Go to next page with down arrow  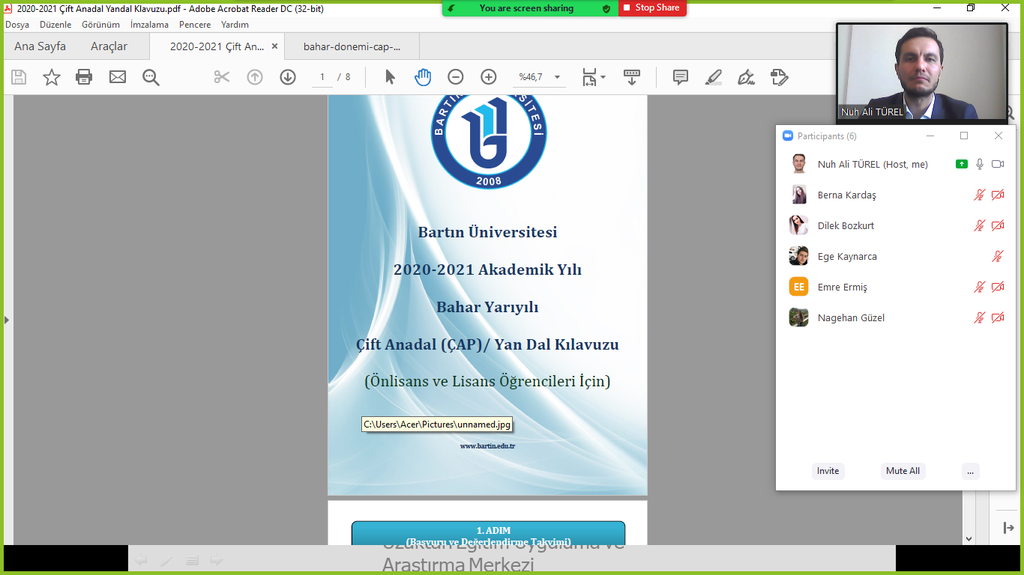click(x=288, y=77)
